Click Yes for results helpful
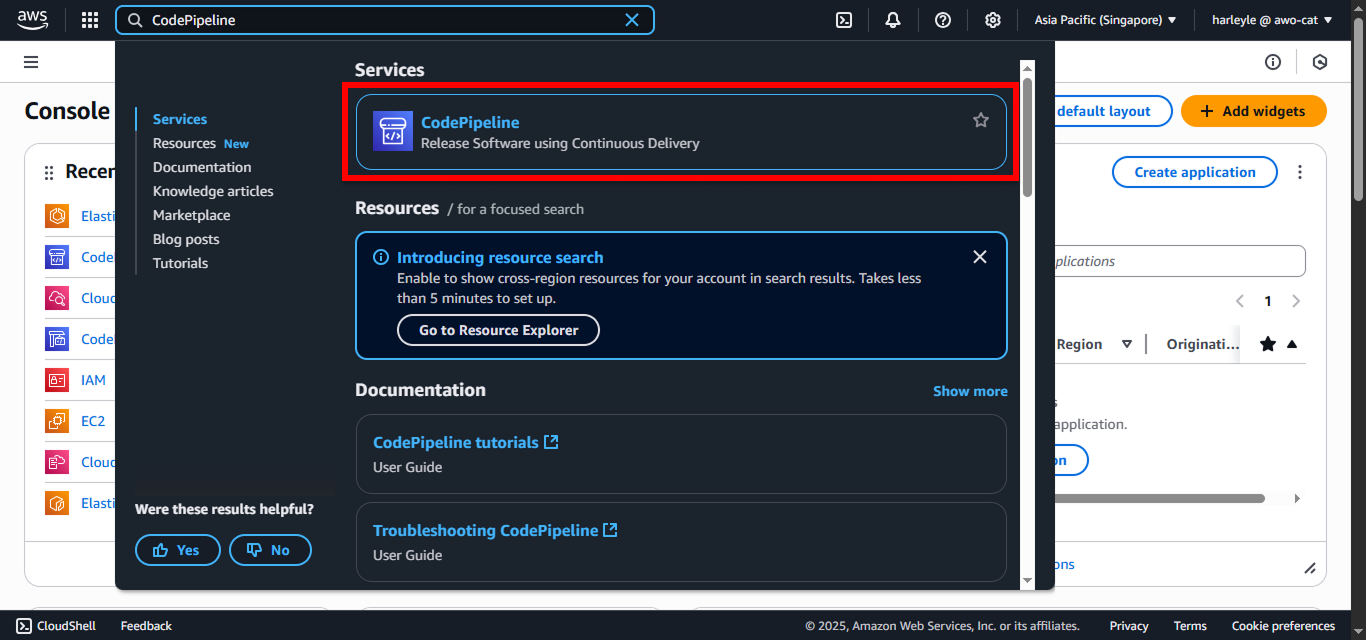The width and height of the screenshot is (1366, 640). pos(177,550)
